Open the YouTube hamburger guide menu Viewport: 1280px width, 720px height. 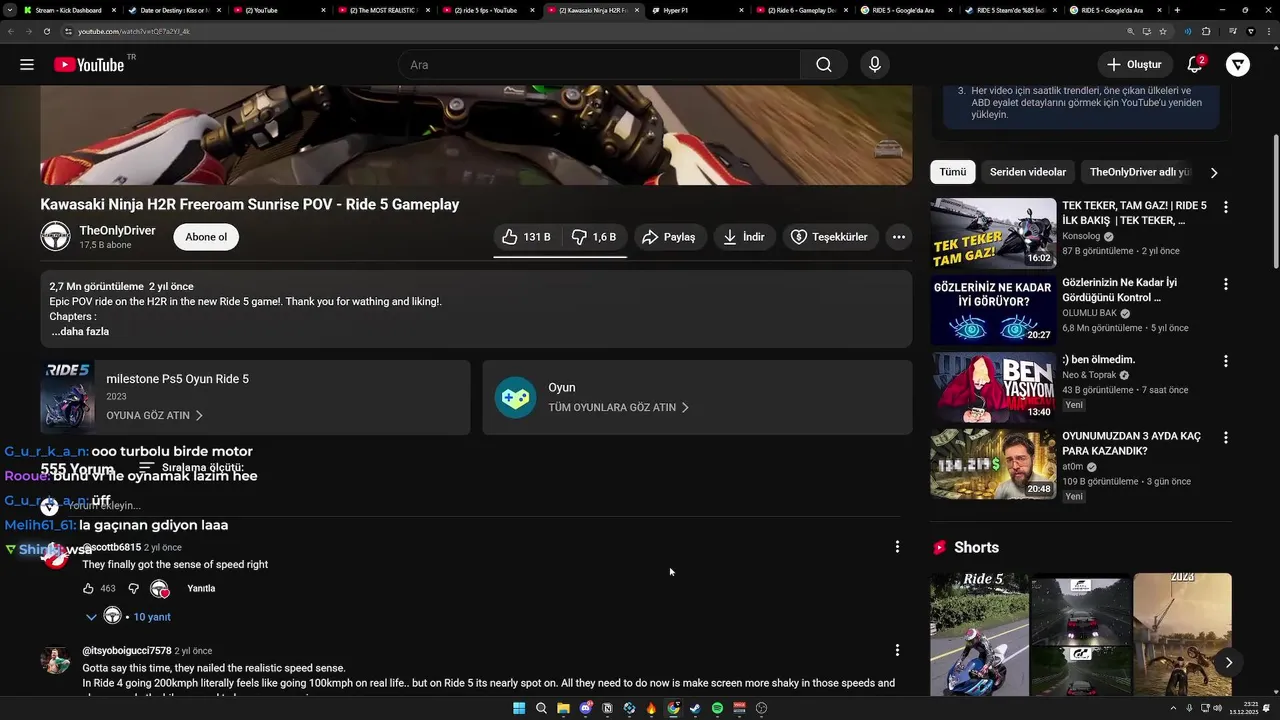[27, 65]
